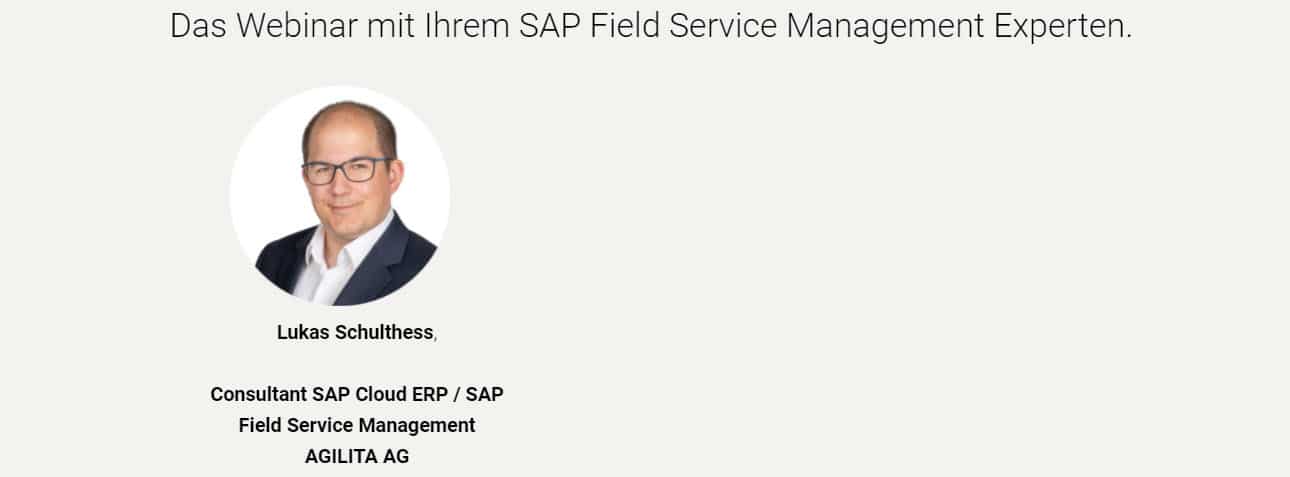Select the surname 'Schulthess'
1290x477 pixels.
click(381, 333)
